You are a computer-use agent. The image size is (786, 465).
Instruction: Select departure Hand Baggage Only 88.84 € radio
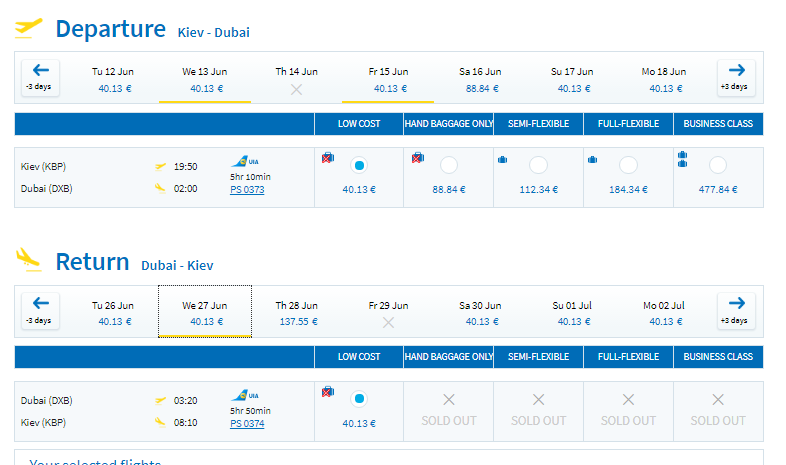[x=449, y=165]
